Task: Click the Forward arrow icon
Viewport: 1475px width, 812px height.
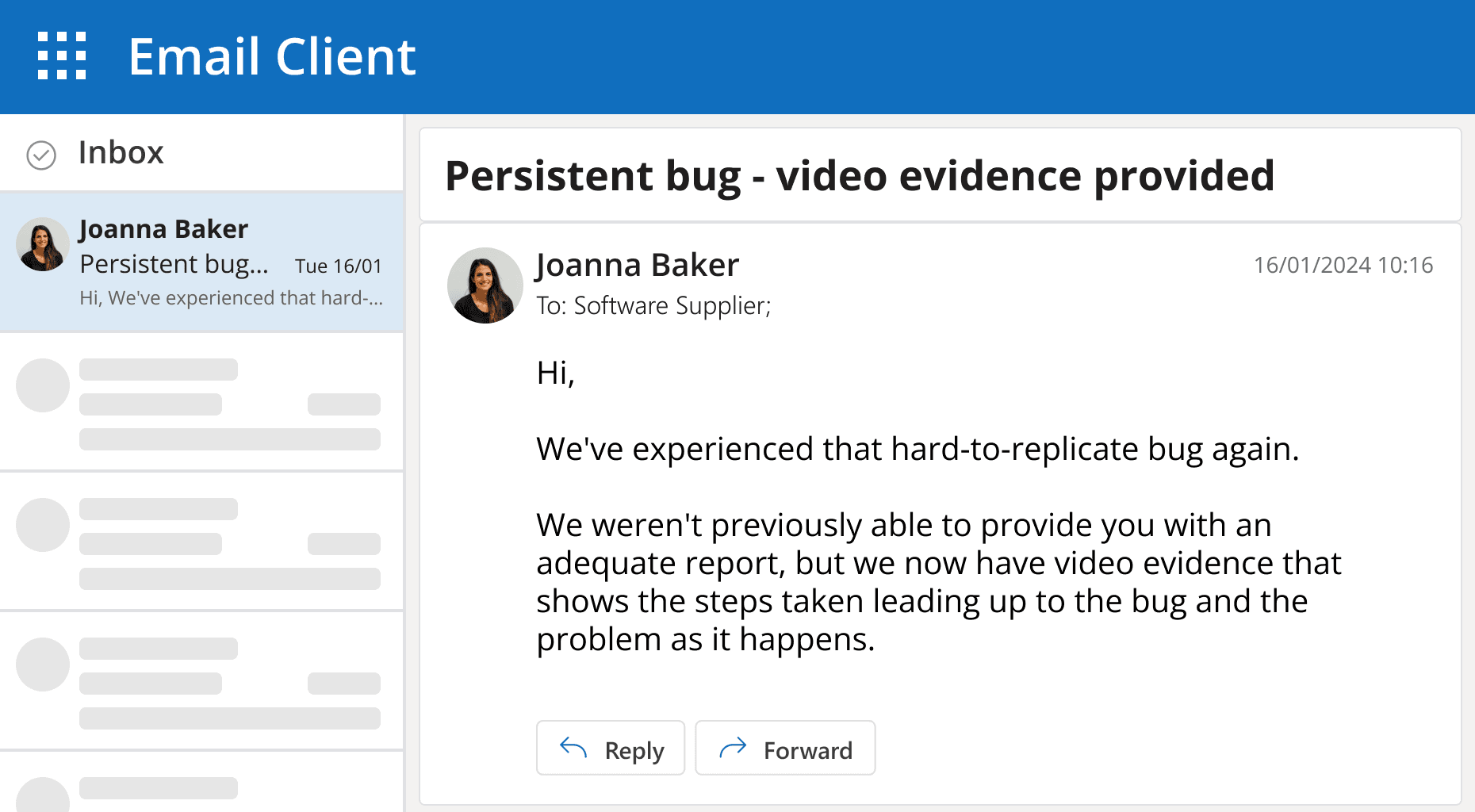Action: (733, 748)
